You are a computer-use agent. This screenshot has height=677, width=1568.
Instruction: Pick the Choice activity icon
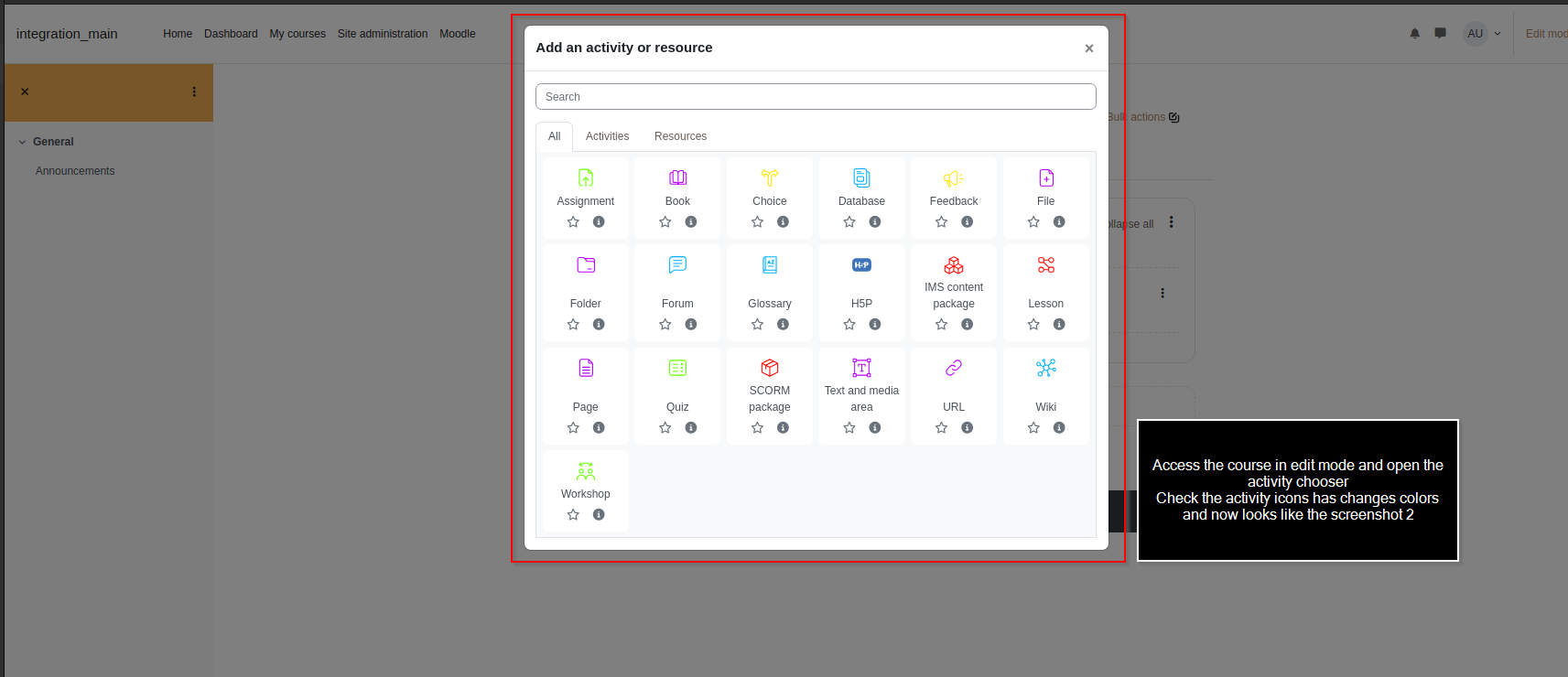click(770, 177)
